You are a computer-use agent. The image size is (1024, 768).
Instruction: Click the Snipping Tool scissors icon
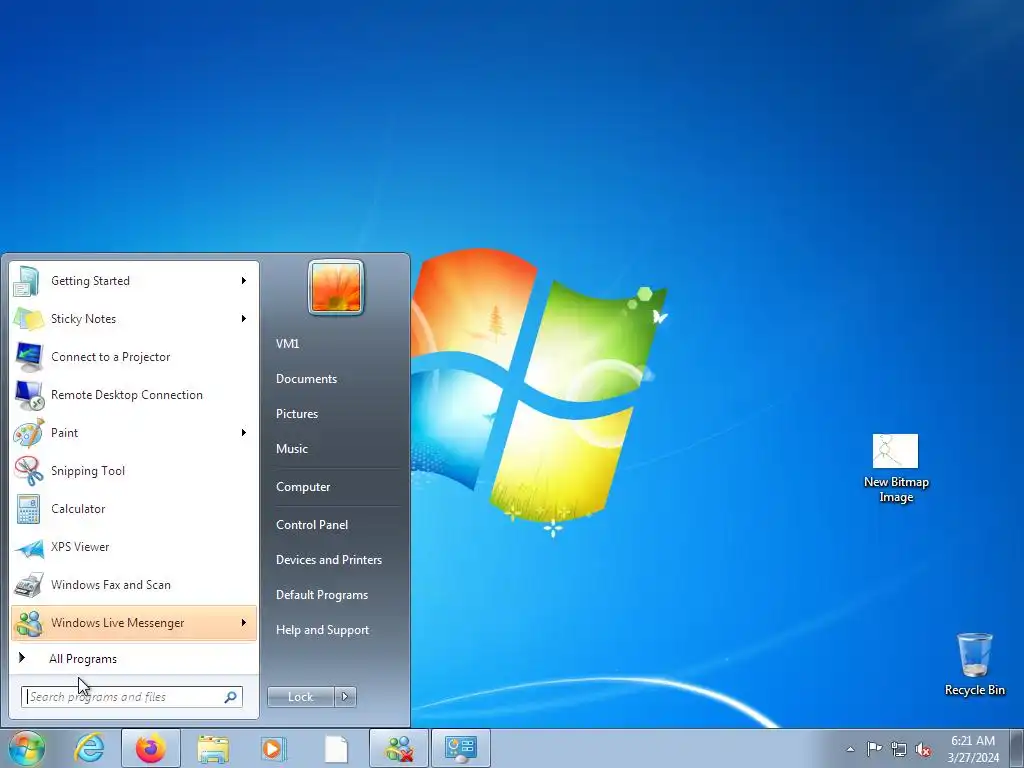(x=28, y=471)
